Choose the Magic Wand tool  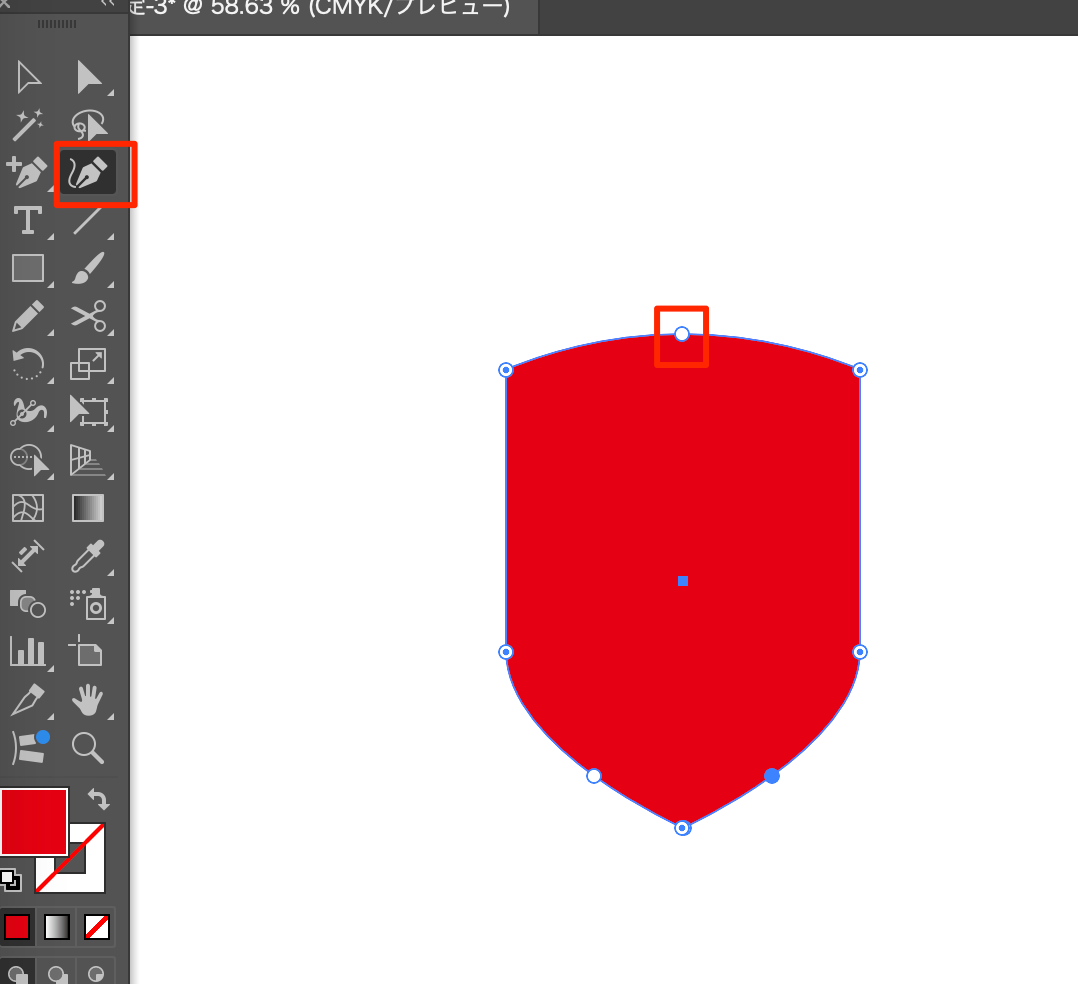tap(27, 126)
